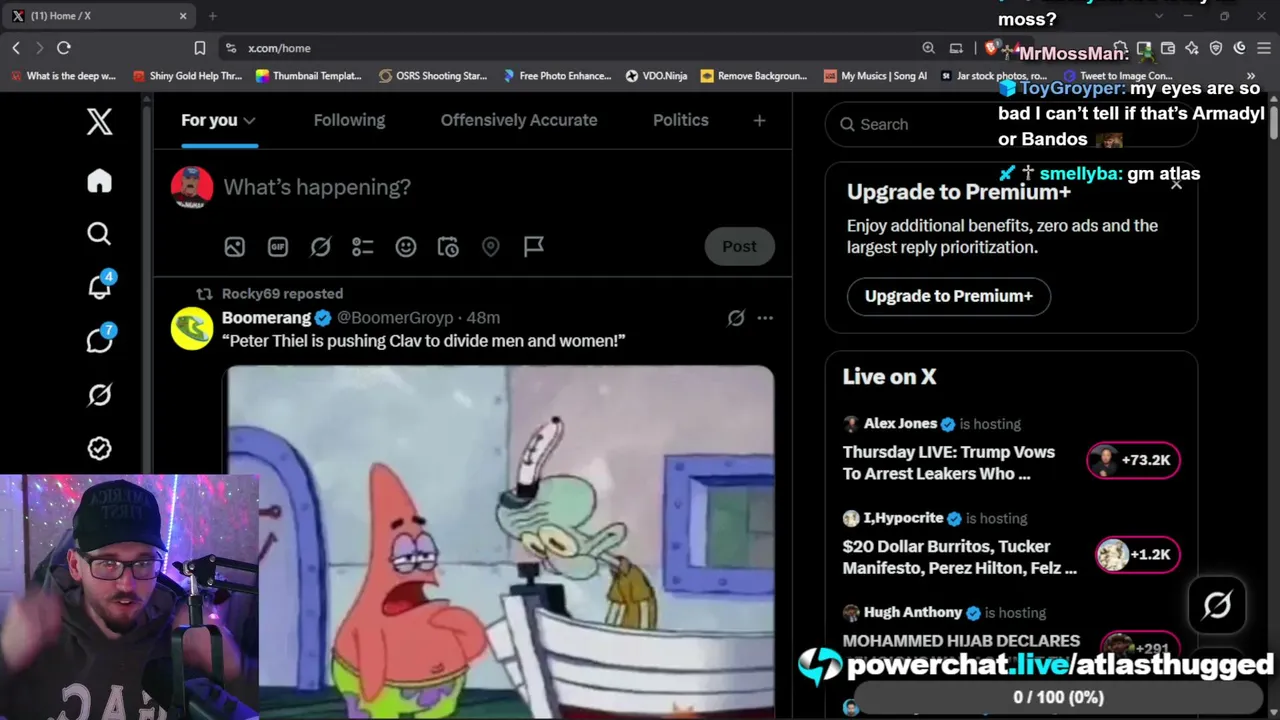Open the verified checkmark sidebar item
This screenshot has height=720, width=1280.
(x=99, y=449)
